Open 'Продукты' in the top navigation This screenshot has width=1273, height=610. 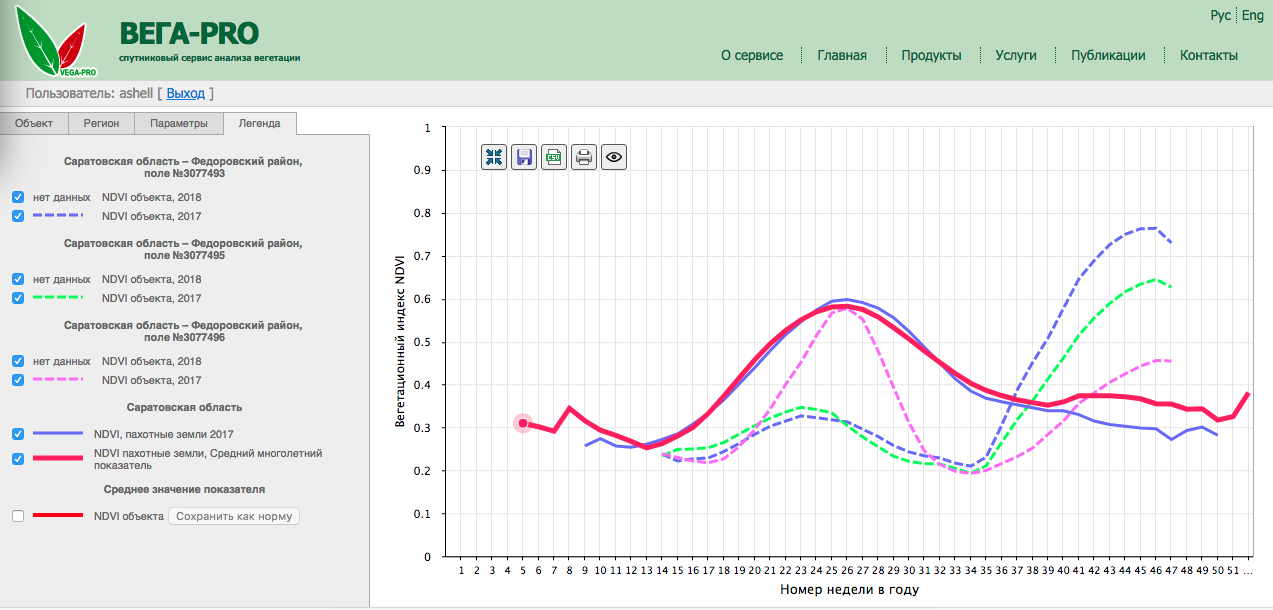[x=931, y=55]
